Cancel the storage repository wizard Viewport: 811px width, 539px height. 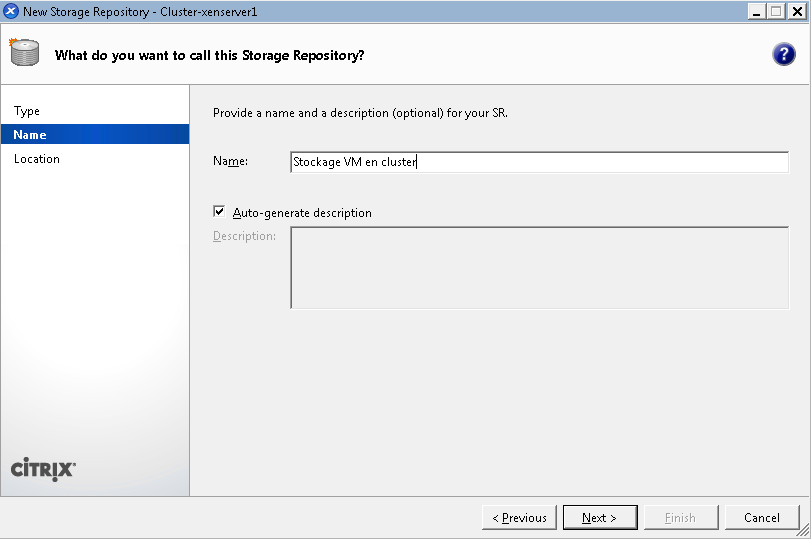point(761,518)
